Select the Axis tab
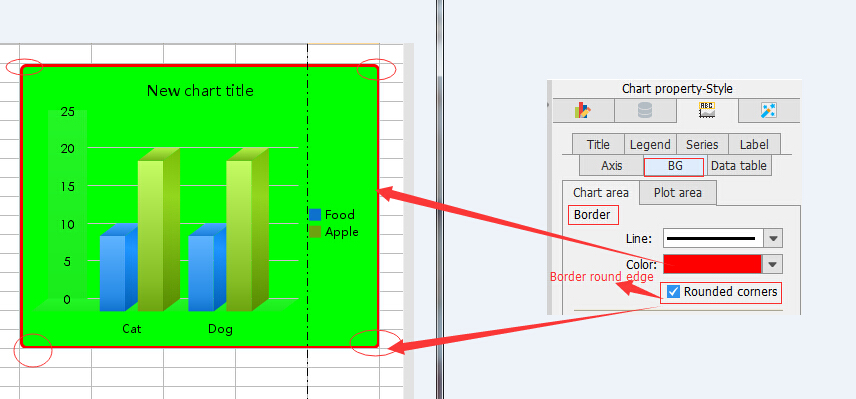The width and height of the screenshot is (856, 399). click(x=611, y=166)
